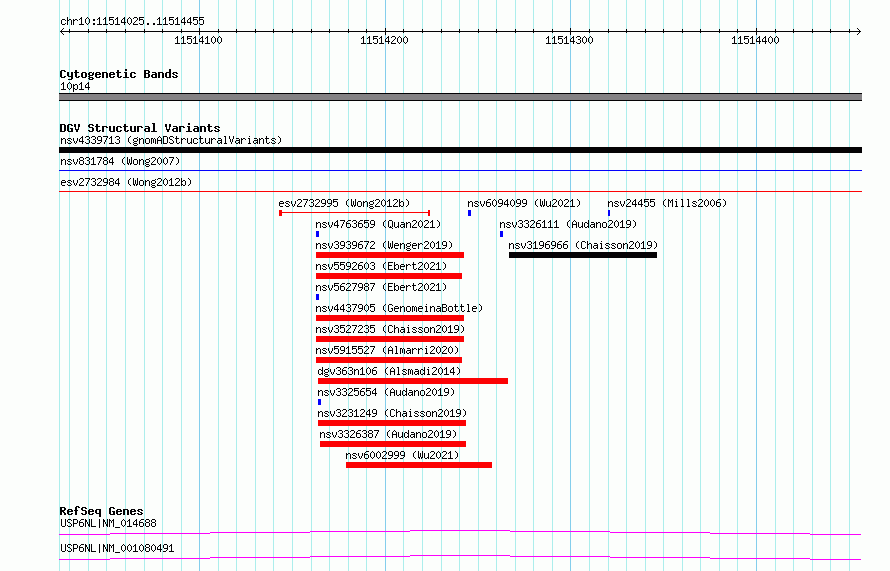Click the esv2732995 (Wong2012b) red span line
The height and width of the screenshot is (571, 890).
click(x=355, y=213)
